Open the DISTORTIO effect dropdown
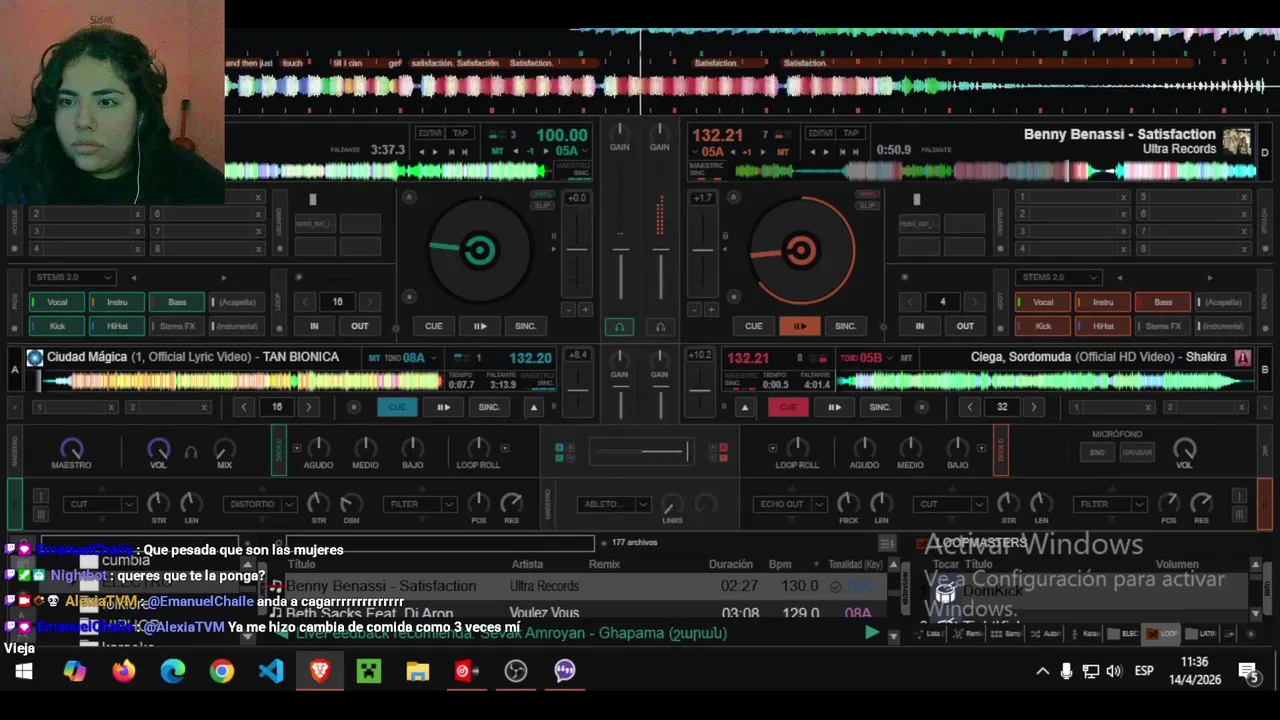This screenshot has width=1280, height=720. pyautogui.click(x=259, y=504)
